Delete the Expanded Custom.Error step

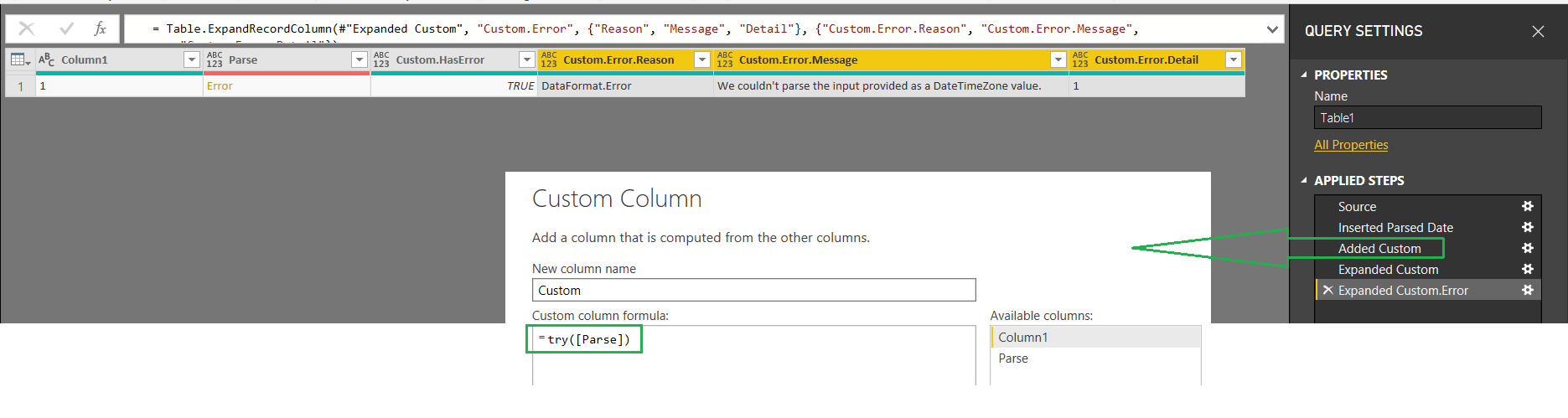point(1327,290)
